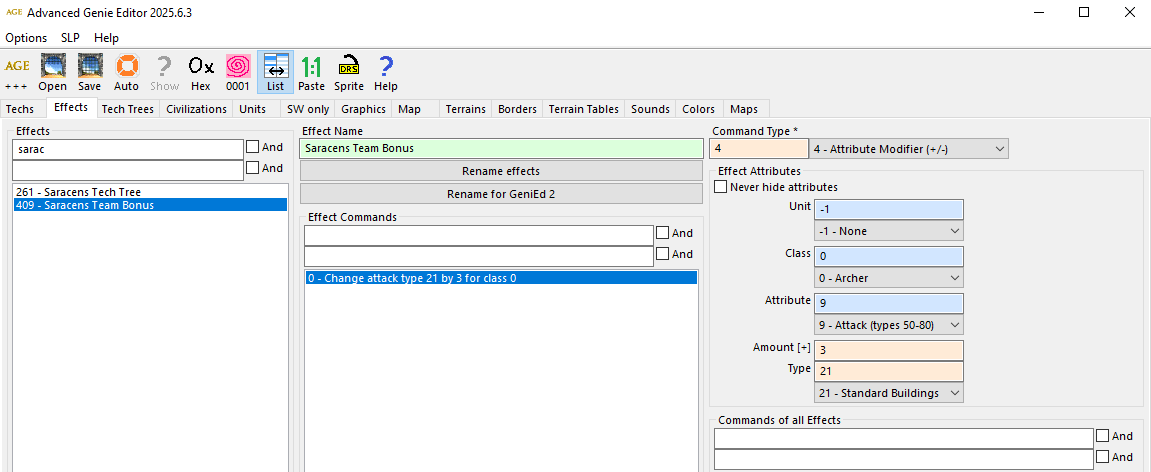Switch to the Colors tab
This screenshot has width=1151, height=472.
click(x=698, y=109)
